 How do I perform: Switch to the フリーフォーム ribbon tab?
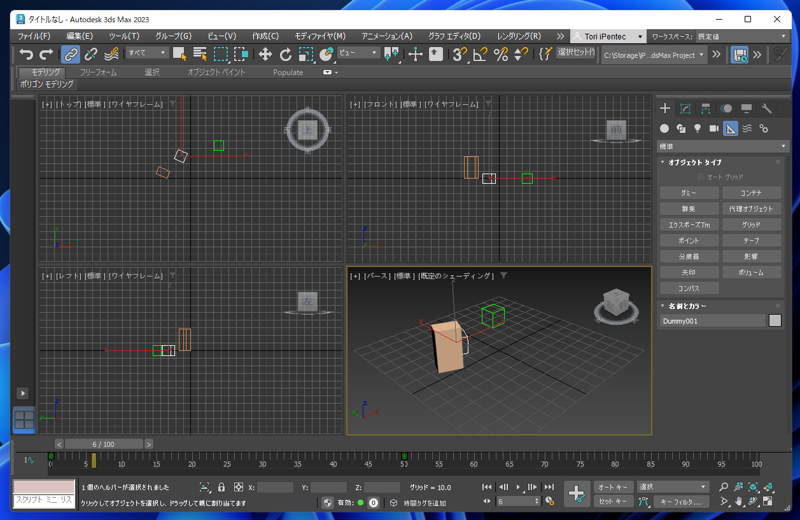click(98, 72)
